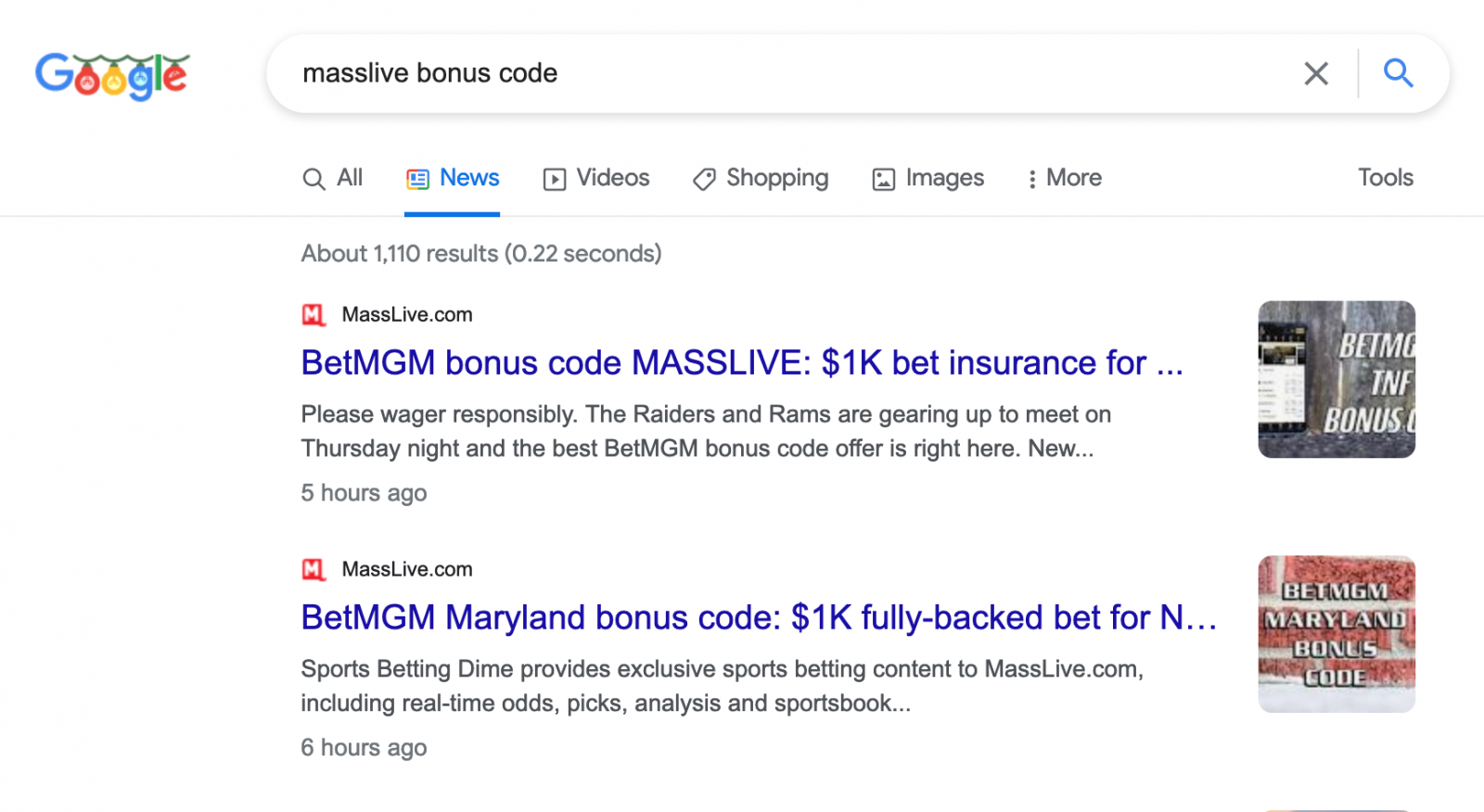Switch to the All tab
This screenshot has height=812, width=1484.
(x=333, y=178)
